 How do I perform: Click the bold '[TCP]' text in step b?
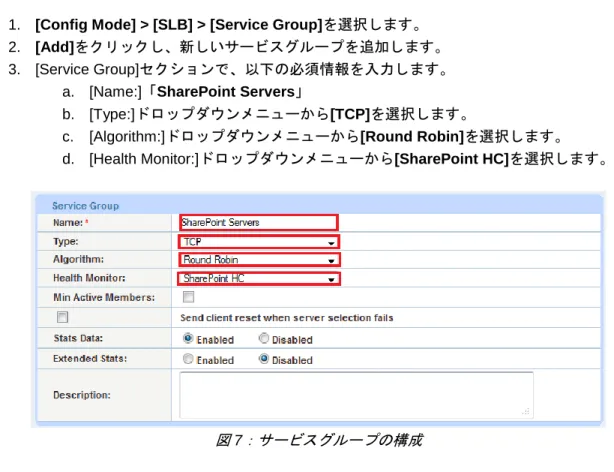click(350, 114)
